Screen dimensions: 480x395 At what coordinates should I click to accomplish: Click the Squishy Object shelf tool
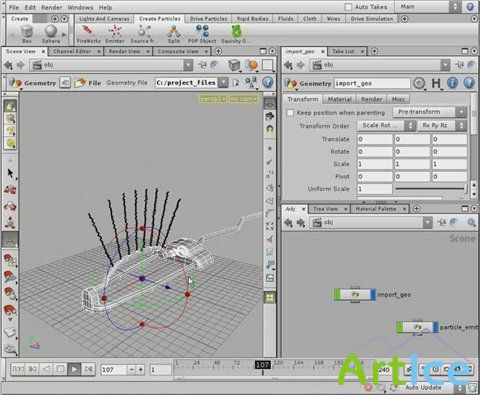tap(236, 34)
